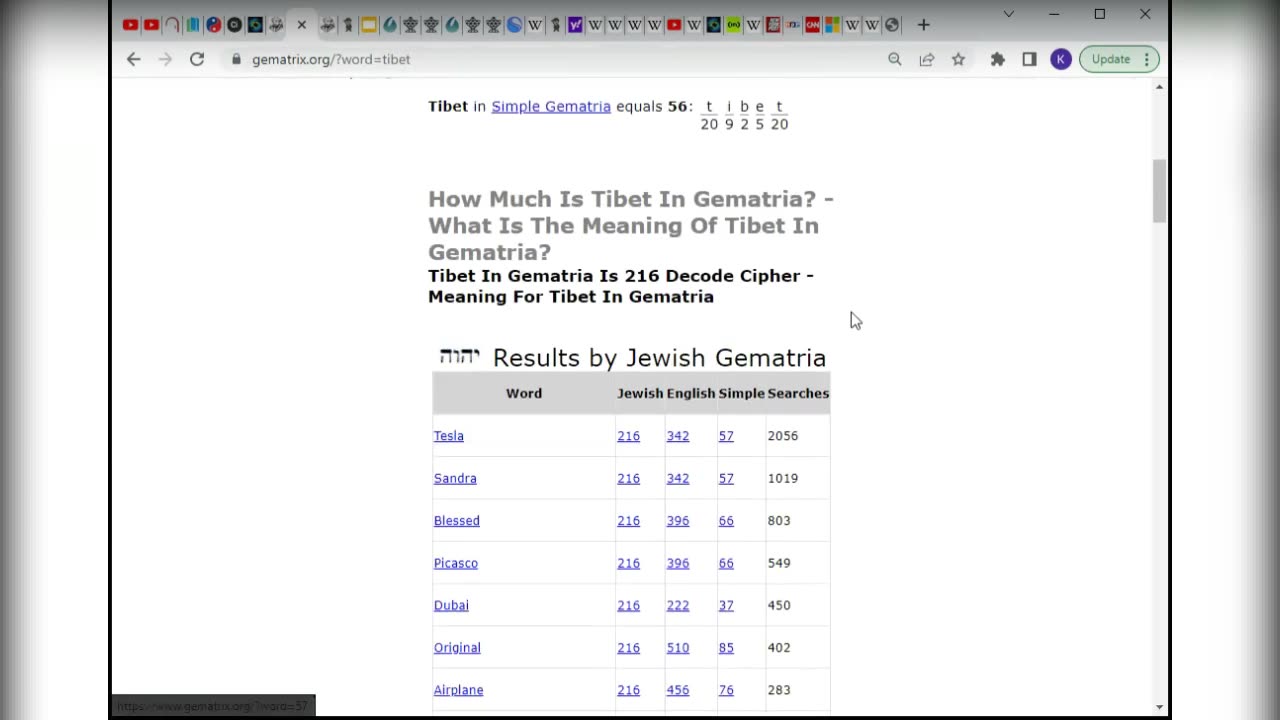Open the Original word link
Viewport: 1280px width, 720px height.
pos(457,648)
